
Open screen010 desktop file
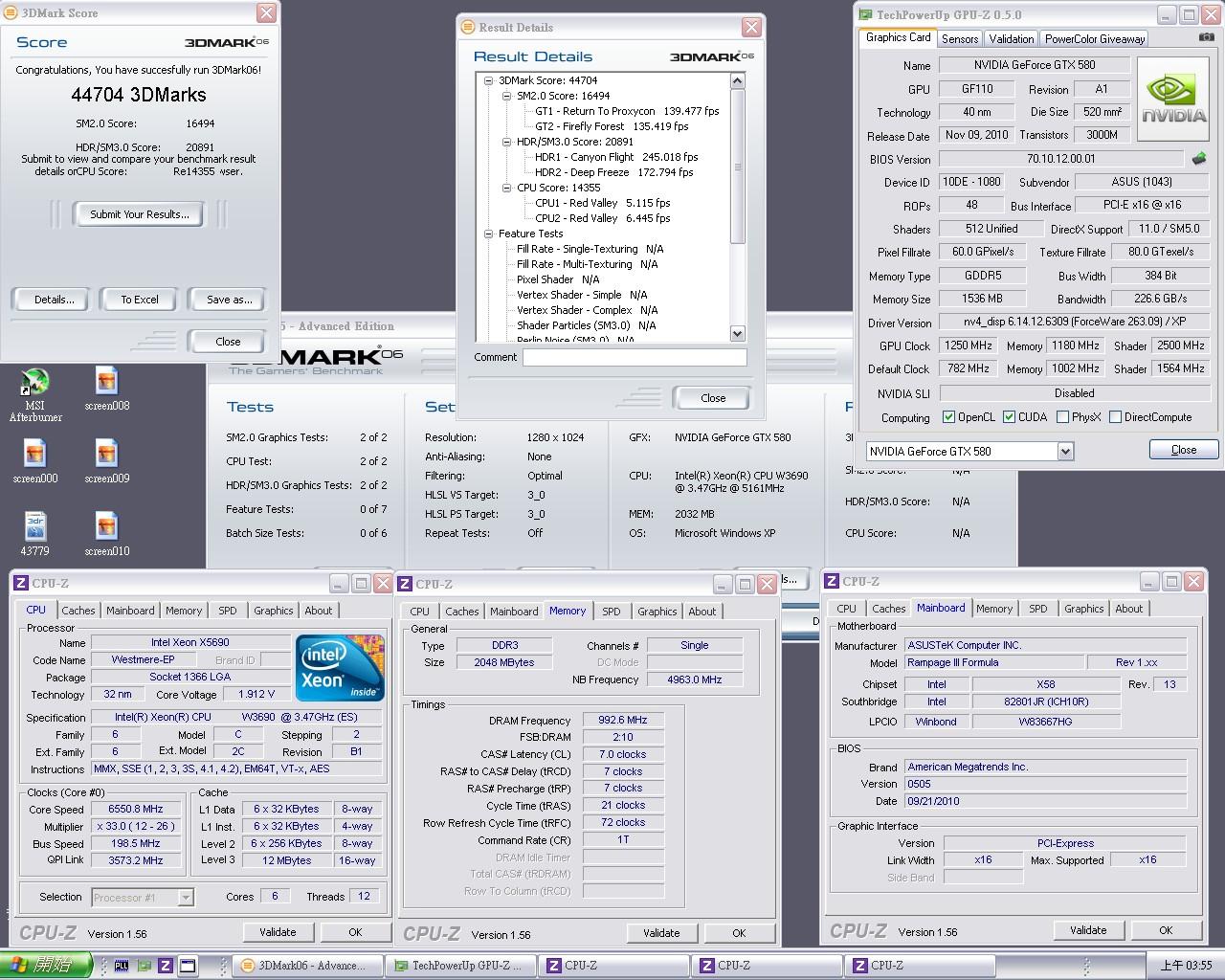click(x=106, y=535)
